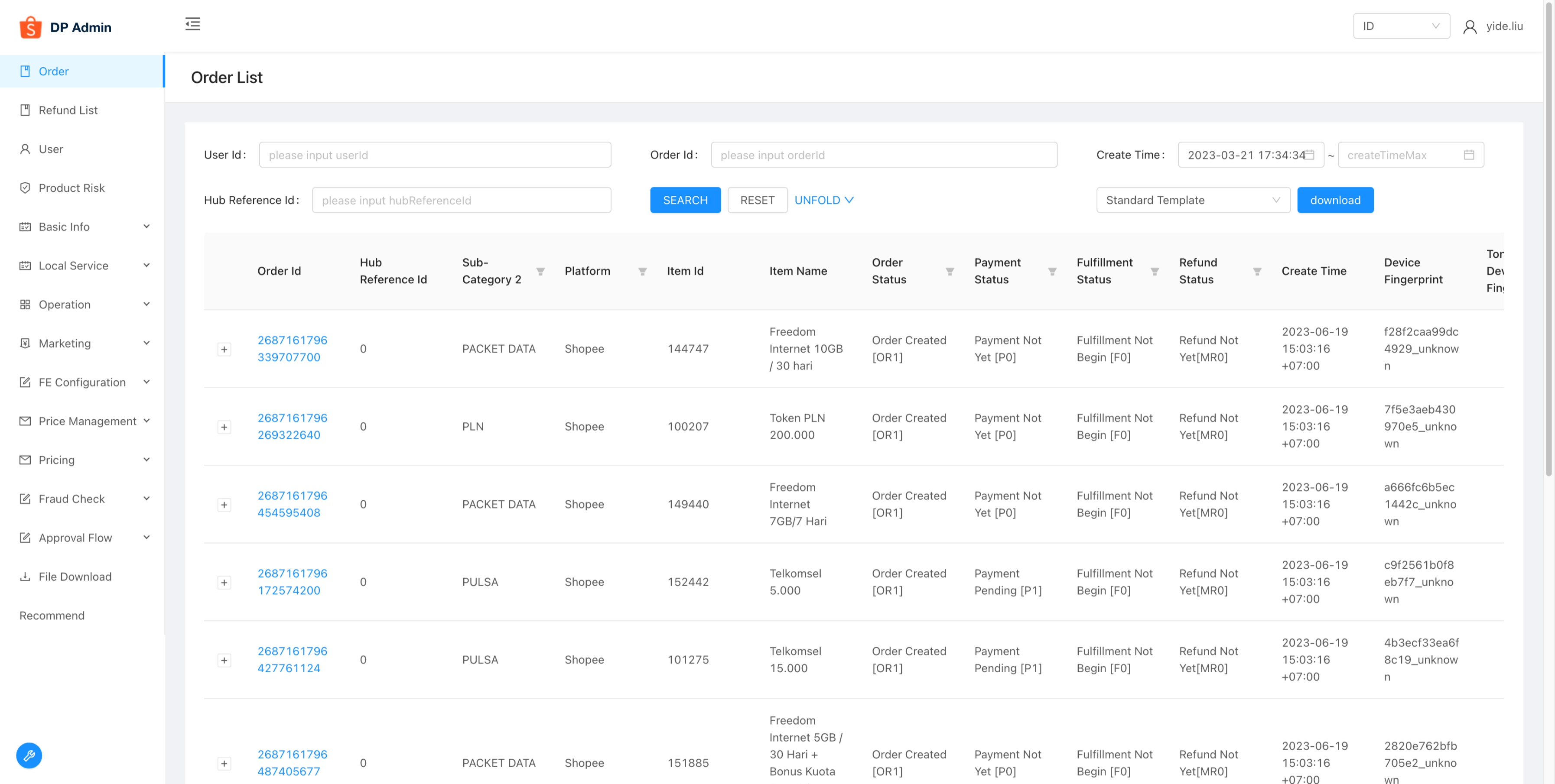Viewport: 1555px width, 784px height.
Task: Open calendar for createTimeMax field
Action: (1469, 155)
